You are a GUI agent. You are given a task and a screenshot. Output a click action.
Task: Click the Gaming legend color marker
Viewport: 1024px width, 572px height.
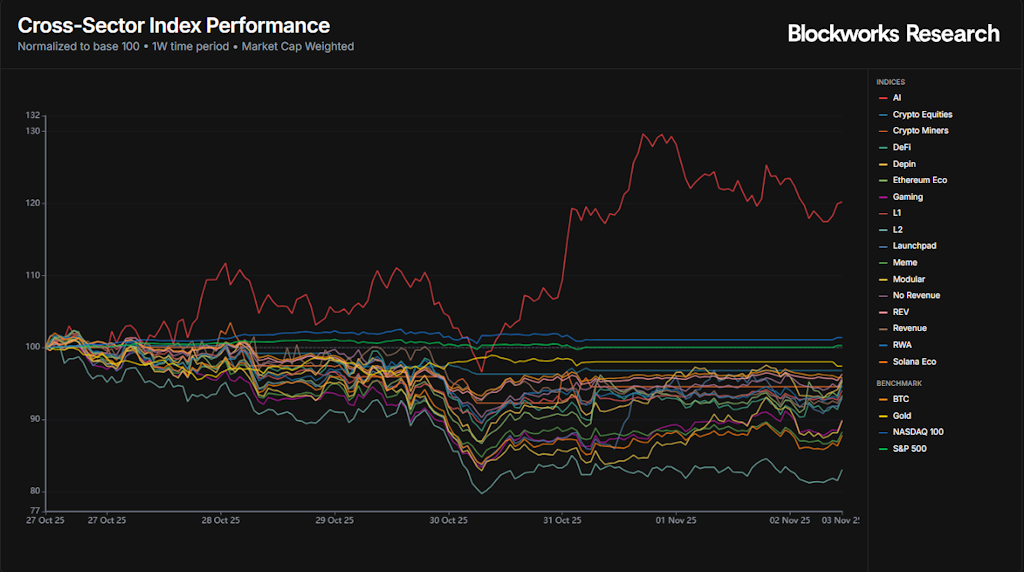point(882,197)
